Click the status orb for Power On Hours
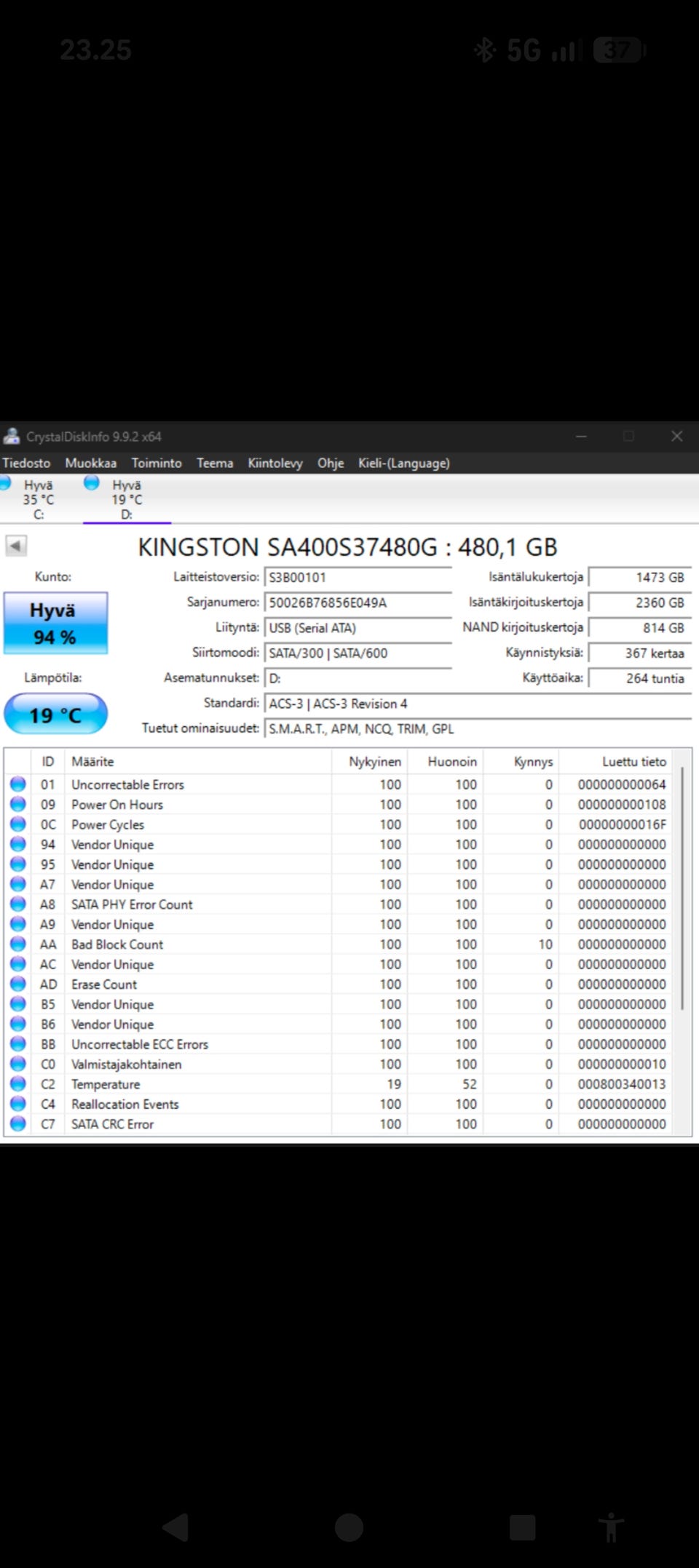The image size is (699, 1568). (18, 804)
